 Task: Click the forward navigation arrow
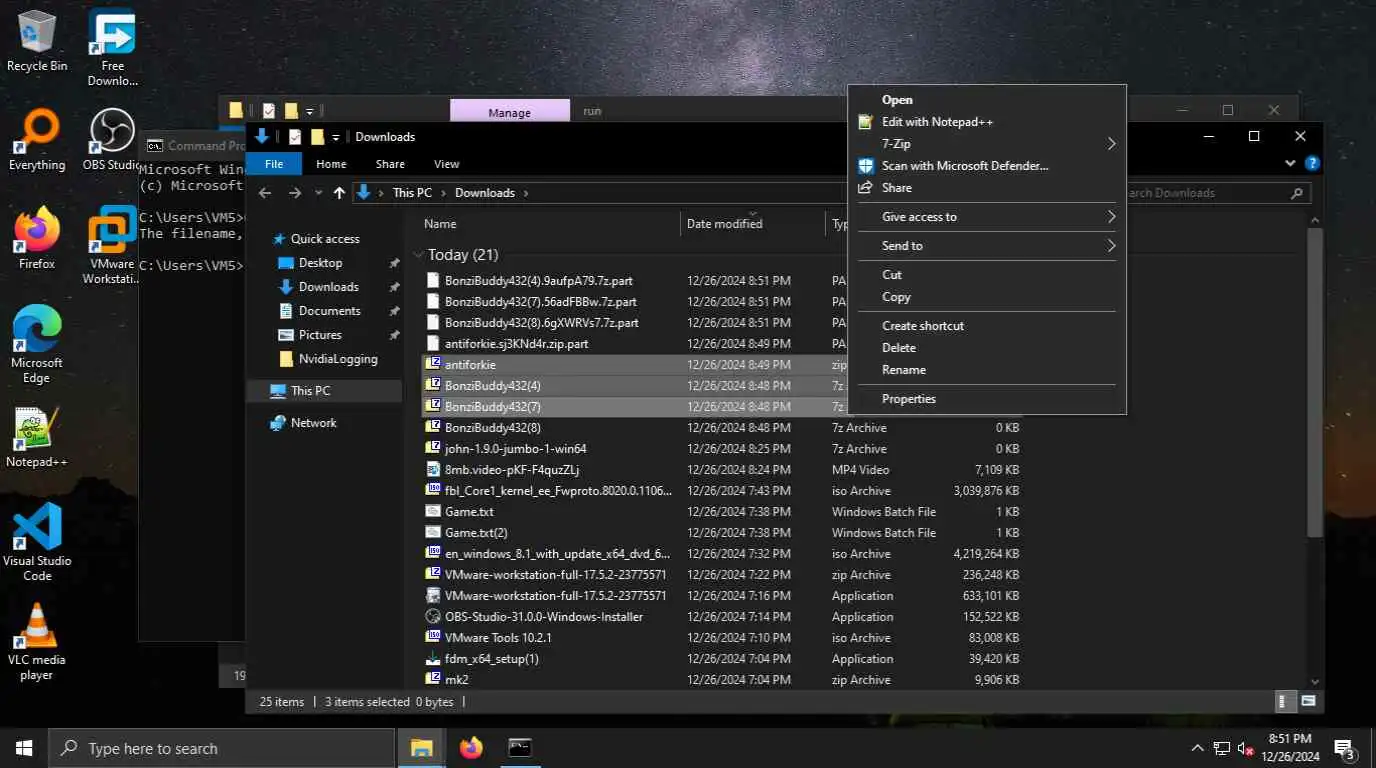coord(294,193)
